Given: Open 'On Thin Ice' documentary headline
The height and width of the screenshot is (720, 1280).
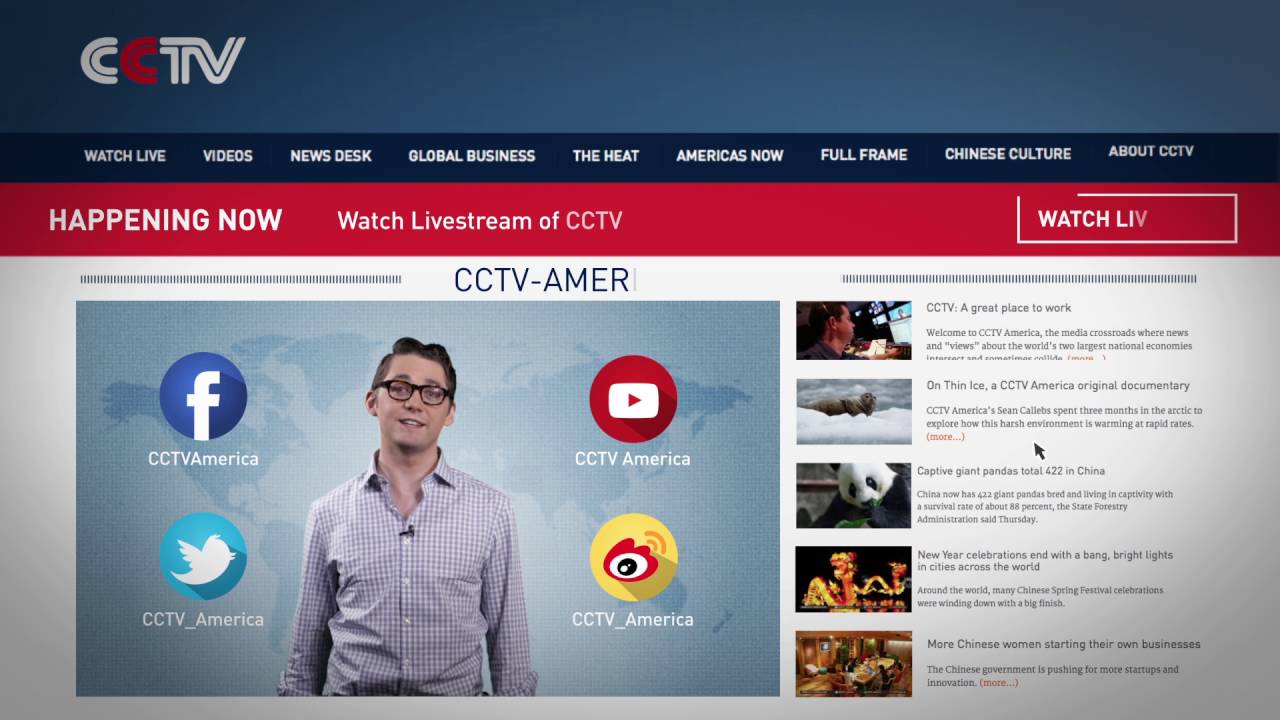Looking at the screenshot, I should point(1058,385).
